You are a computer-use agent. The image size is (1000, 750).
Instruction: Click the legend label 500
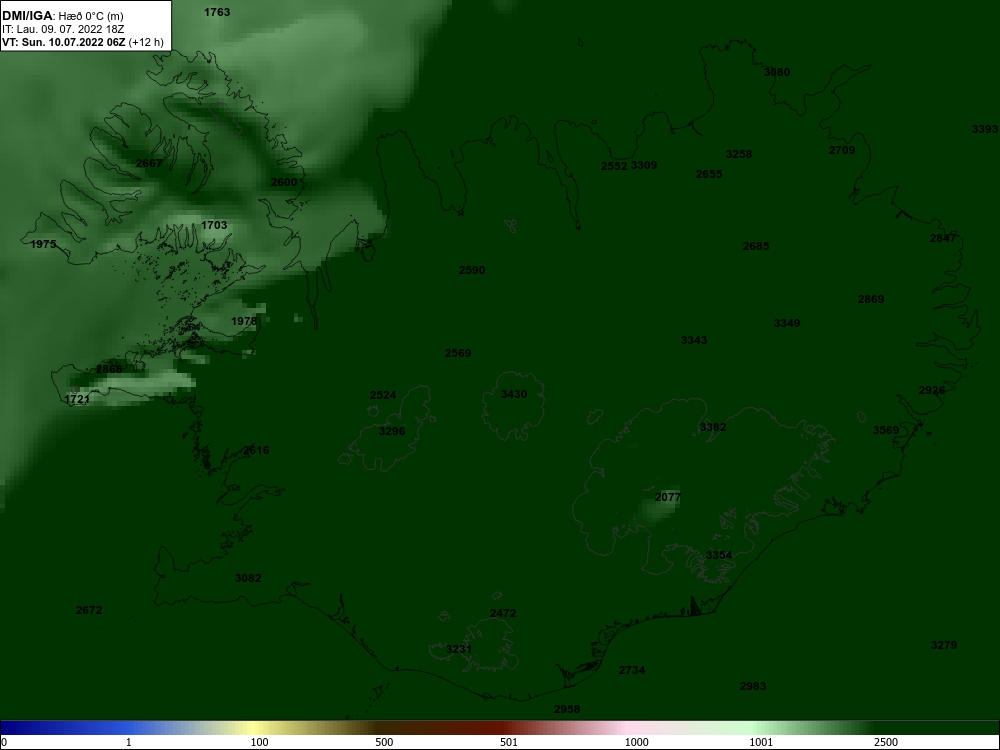pyautogui.click(x=384, y=742)
